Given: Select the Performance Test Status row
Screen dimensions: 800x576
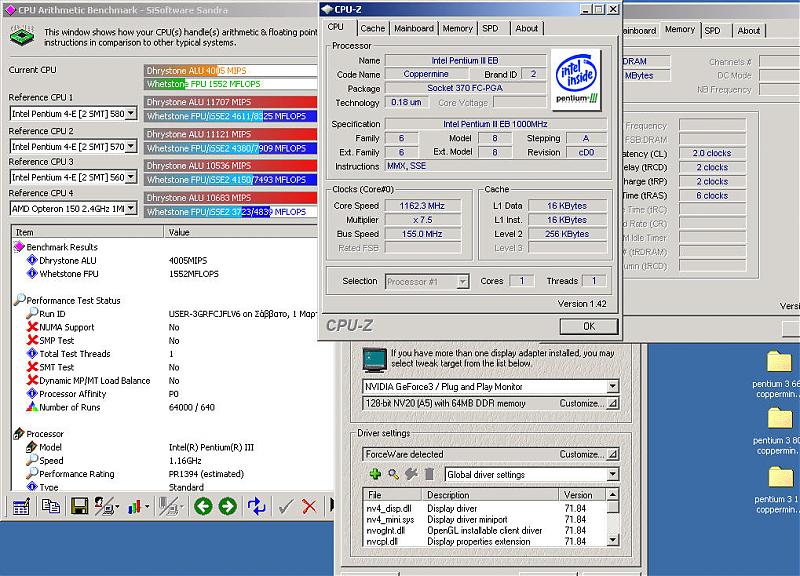Looking at the screenshot, I should click(x=73, y=300).
